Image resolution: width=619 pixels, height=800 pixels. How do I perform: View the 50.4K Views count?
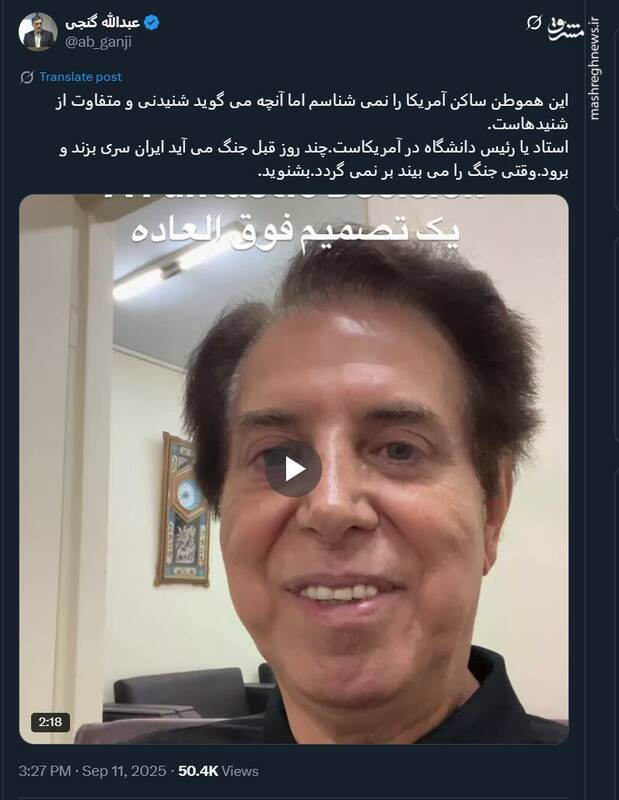tap(218, 771)
